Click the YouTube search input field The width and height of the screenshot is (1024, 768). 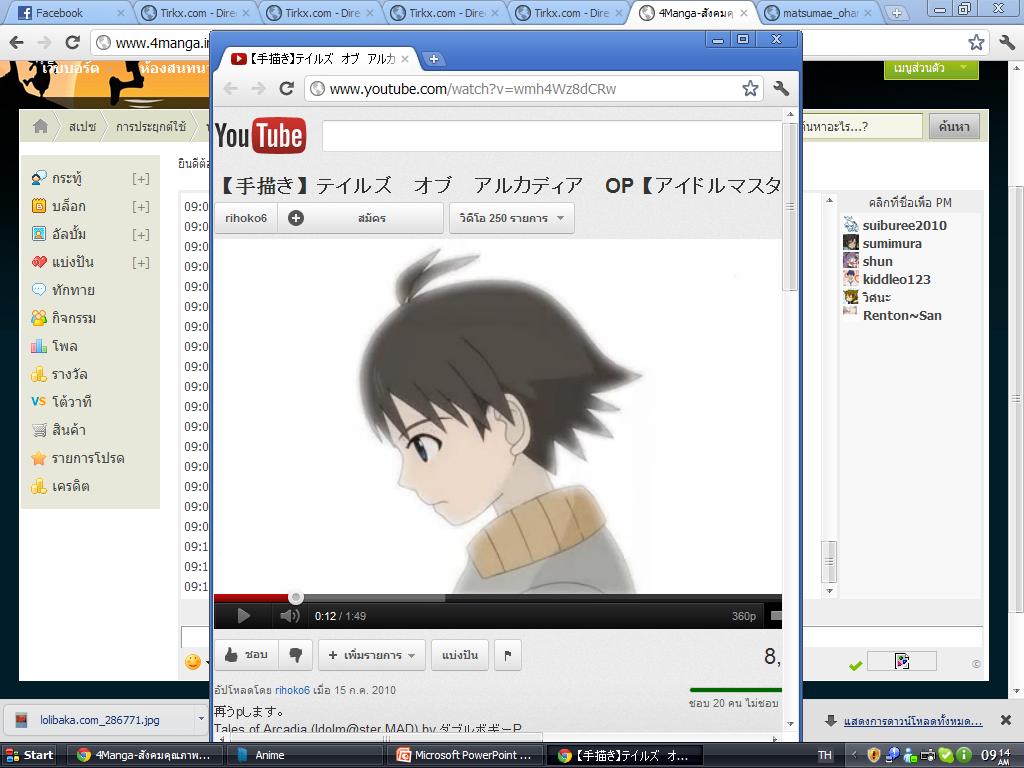tap(552, 136)
